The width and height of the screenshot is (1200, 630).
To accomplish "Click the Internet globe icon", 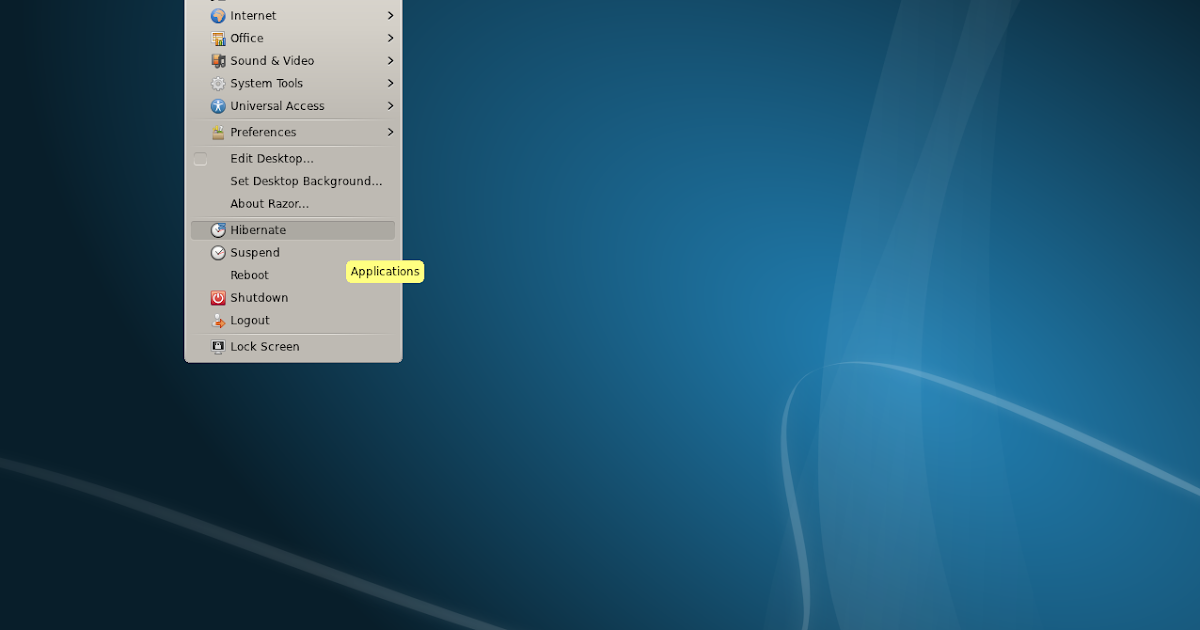I will (x=218, y=15).
